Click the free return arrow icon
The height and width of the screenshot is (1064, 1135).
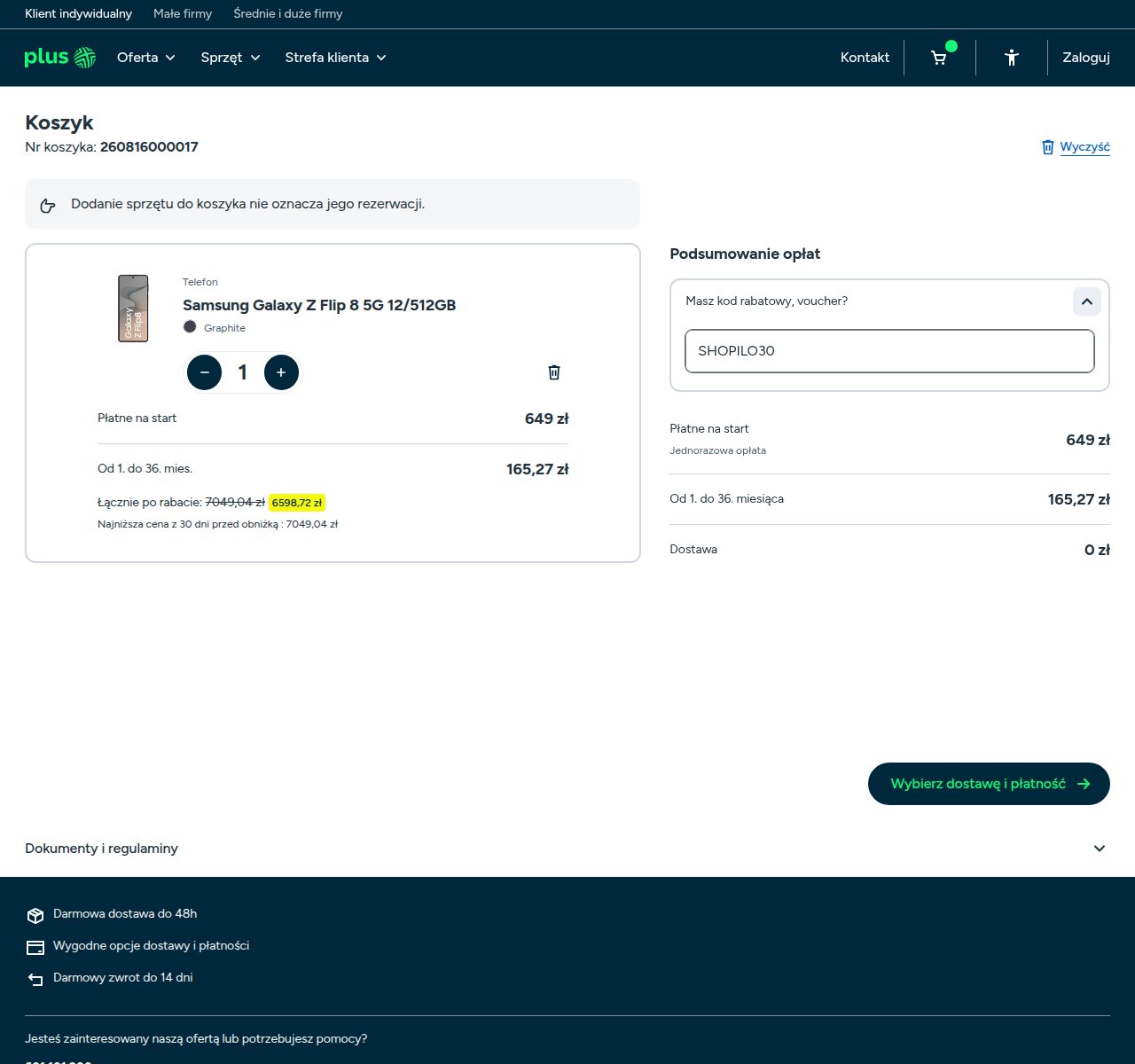coord(35,980)
